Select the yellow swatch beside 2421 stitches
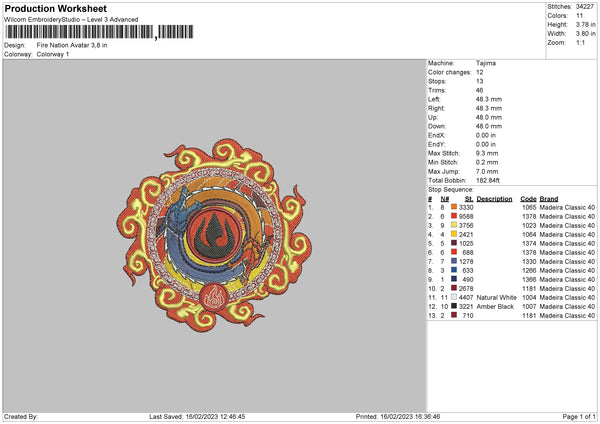Viewport: 600px width, 424px height. tap(454, 234)
